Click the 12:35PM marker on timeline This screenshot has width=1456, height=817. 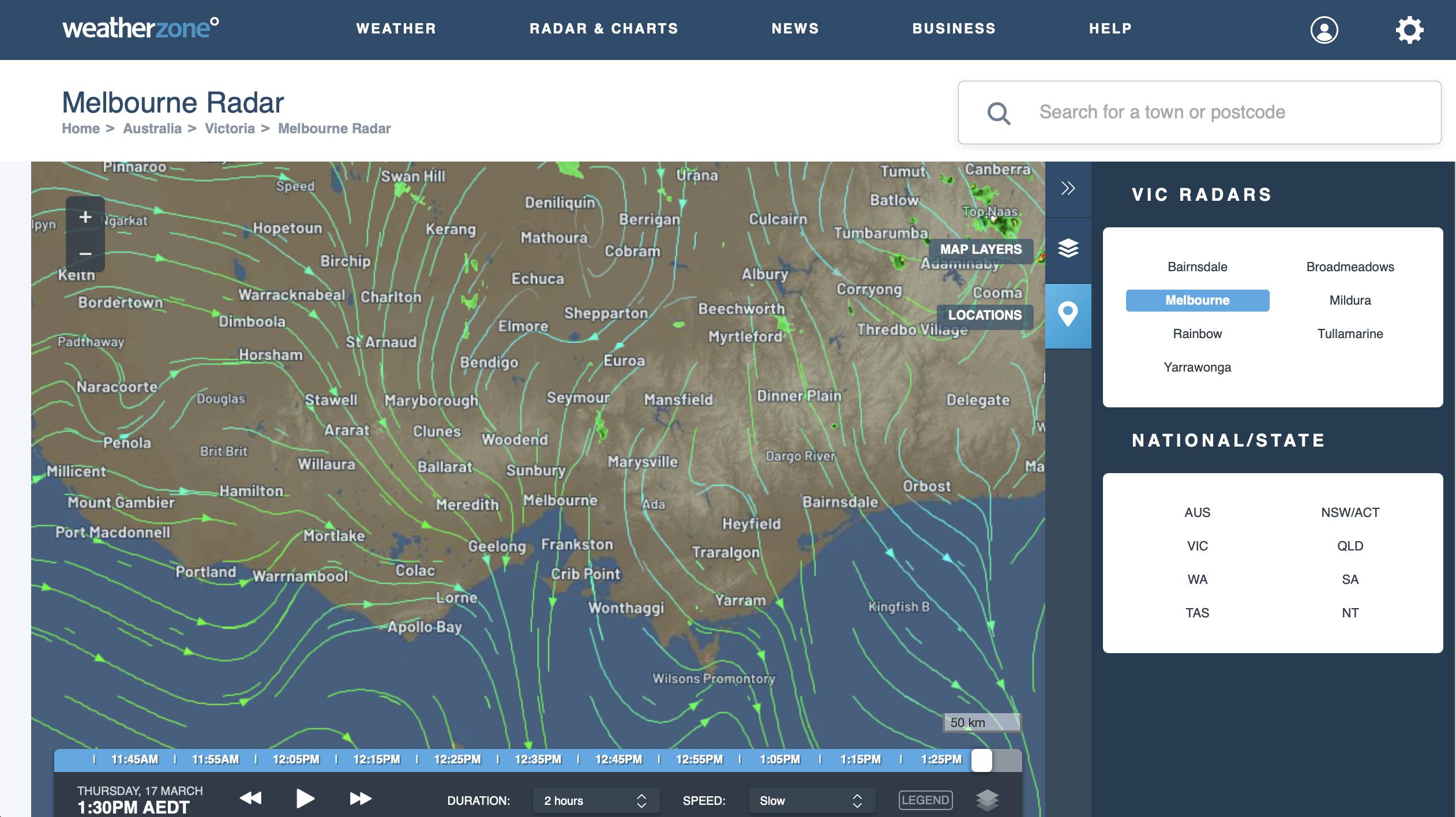click(538, 759)
